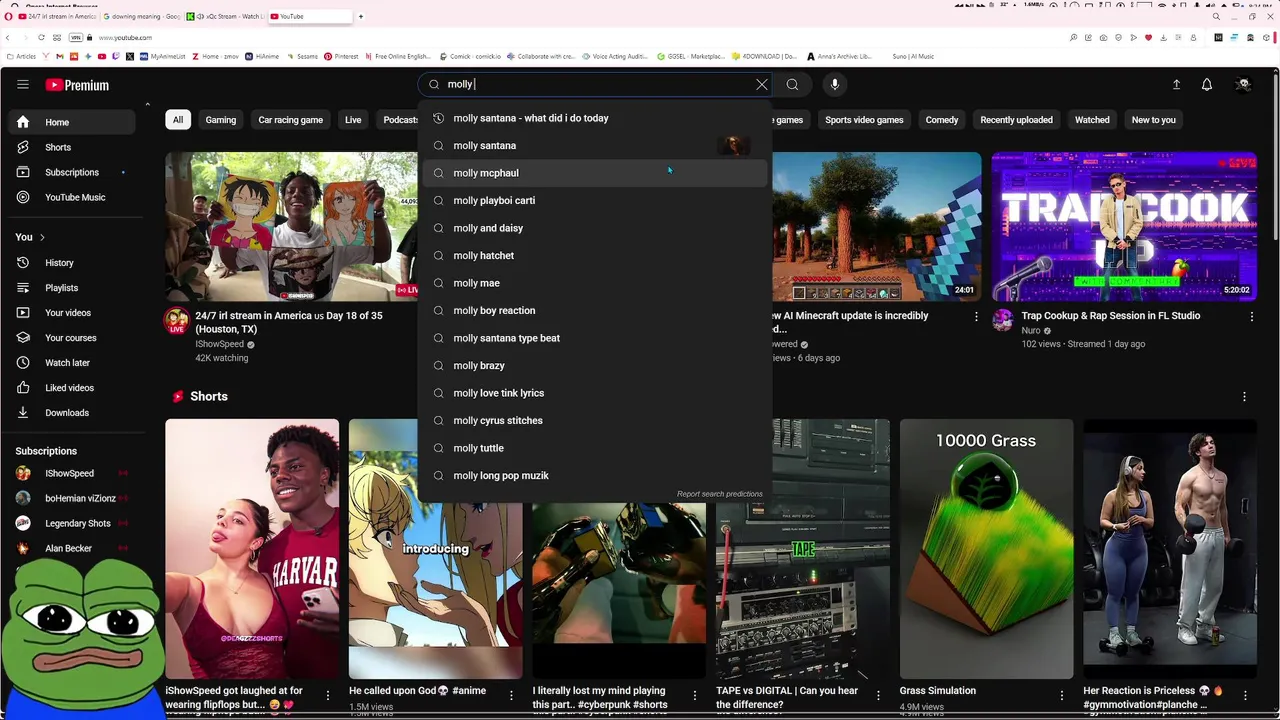Switch to the xQc Stream browser tab
This screenshot has width=1280, height=720.
pyautogui.click(x=226, y=16)
